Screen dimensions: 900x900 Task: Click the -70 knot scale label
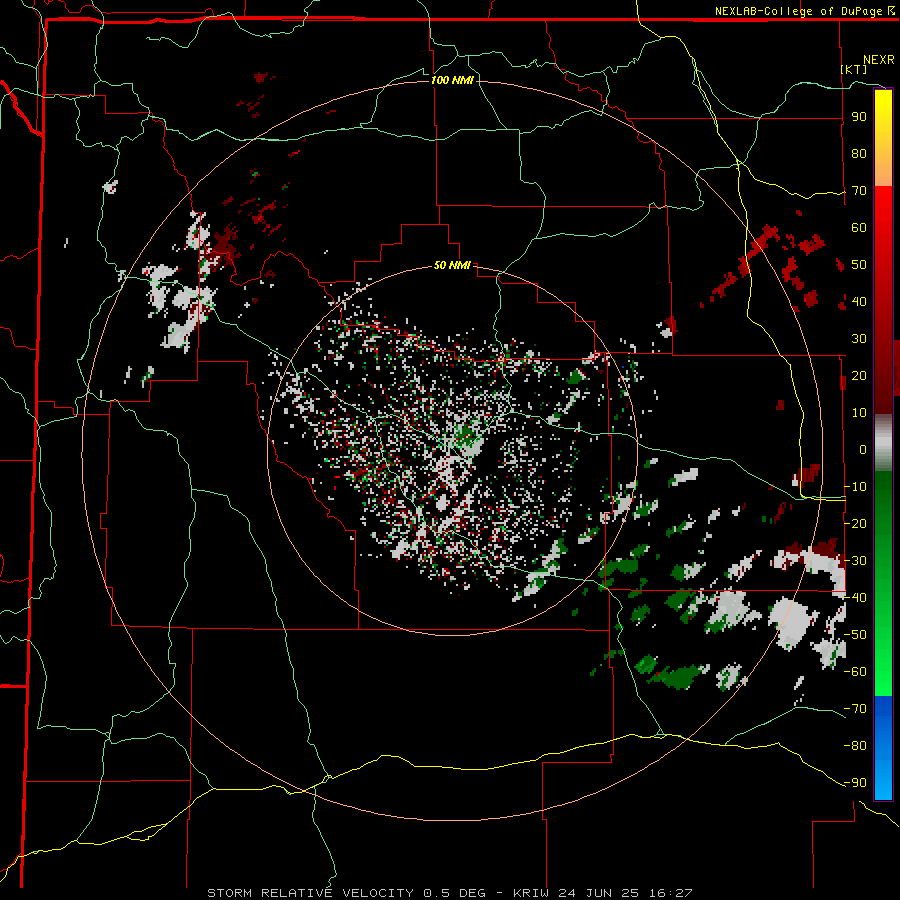[x=856, y=709]
